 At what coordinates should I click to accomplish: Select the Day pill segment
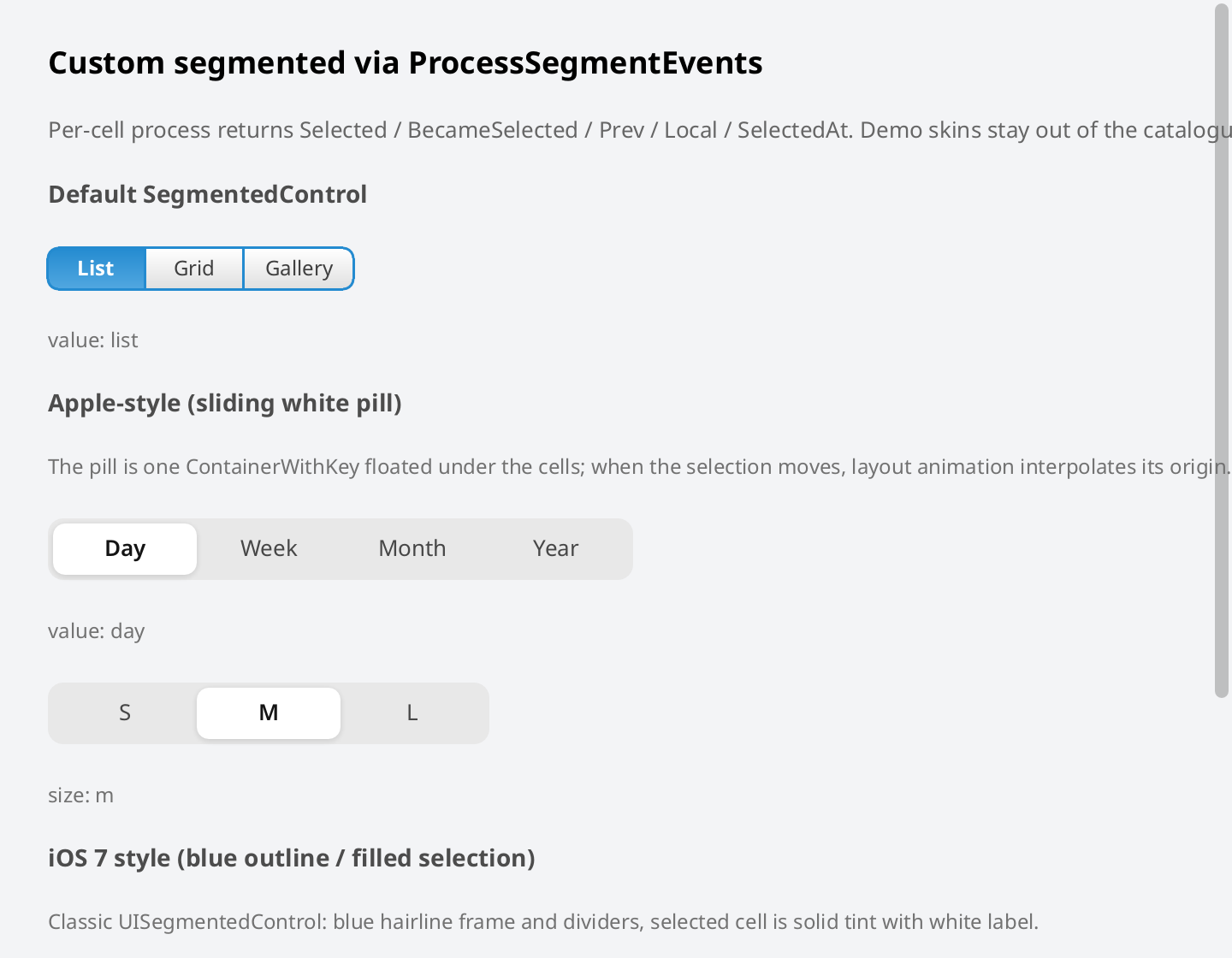click(125, 548)
